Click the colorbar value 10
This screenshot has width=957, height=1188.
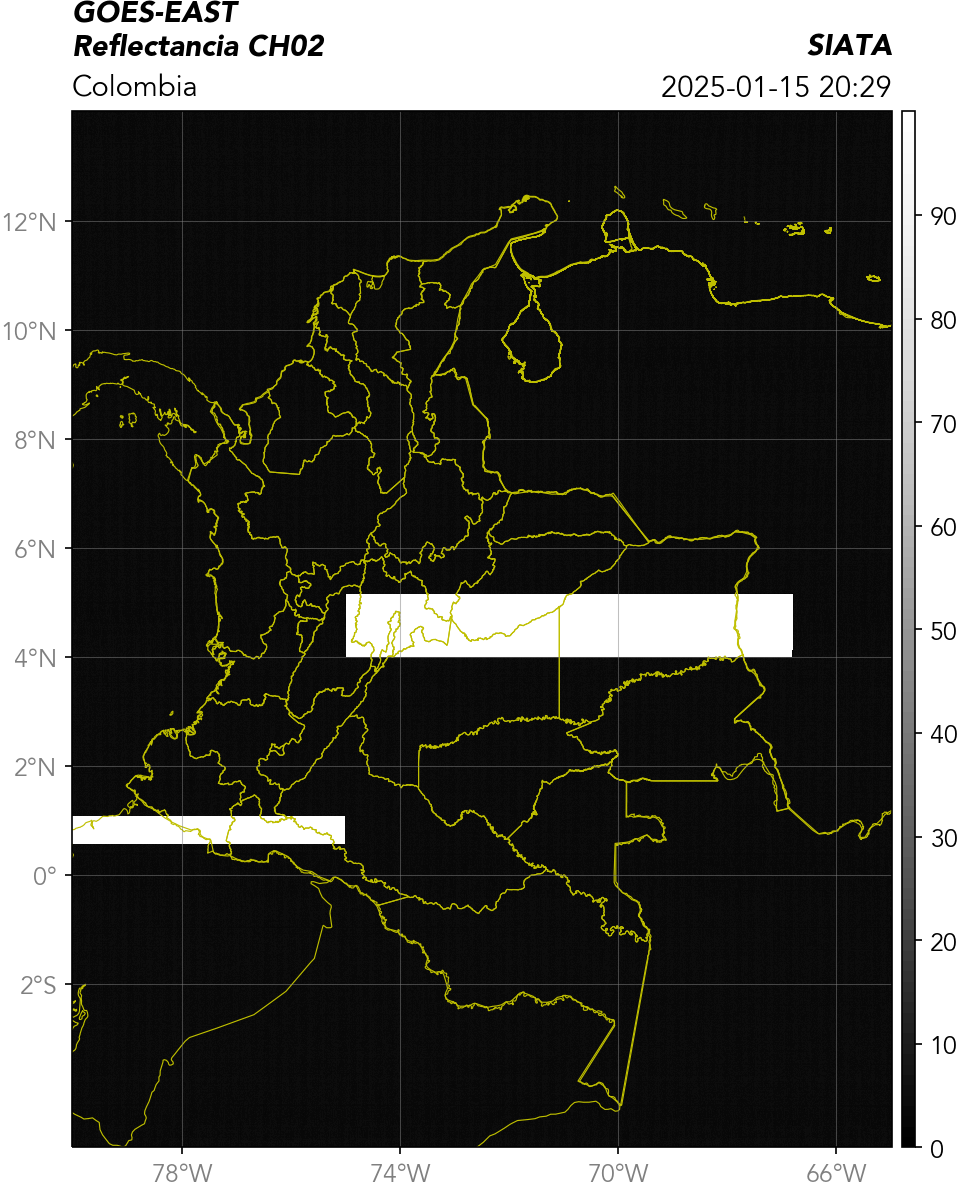[943, 1046]
